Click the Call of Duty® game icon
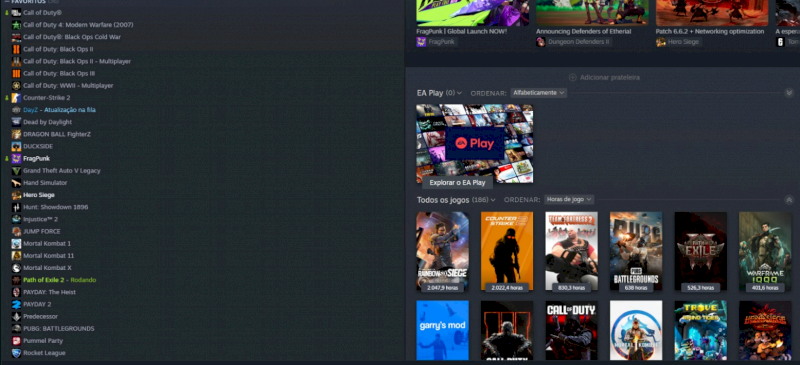 point(16,13)
